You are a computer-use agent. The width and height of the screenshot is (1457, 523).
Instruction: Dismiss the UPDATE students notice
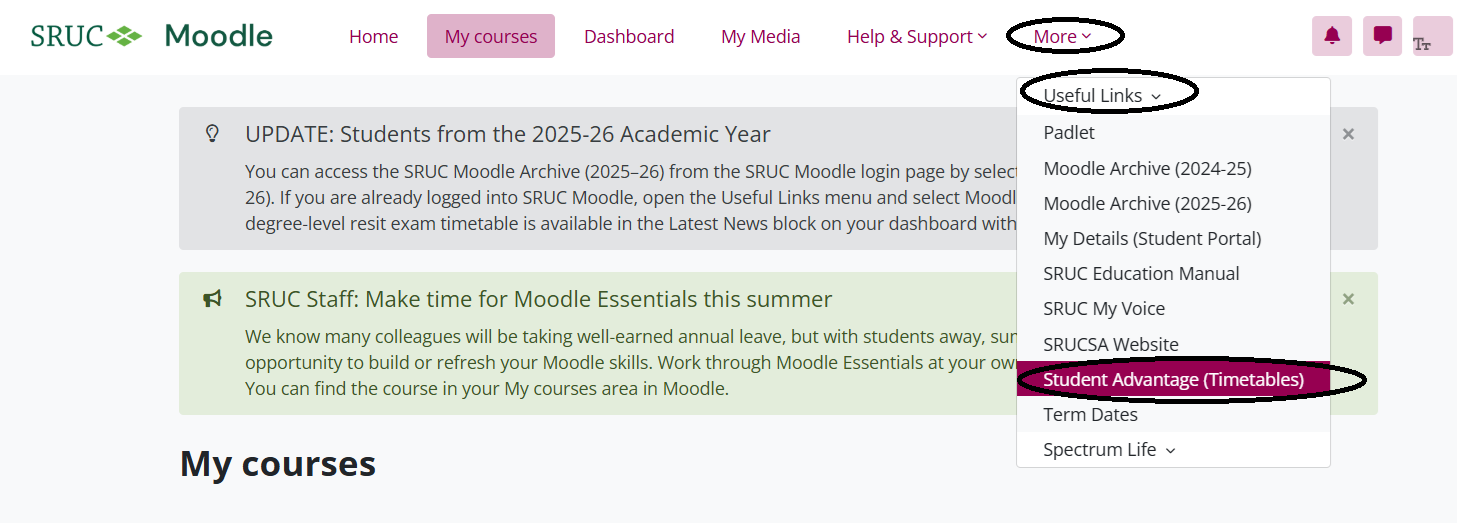point(1348,134)
